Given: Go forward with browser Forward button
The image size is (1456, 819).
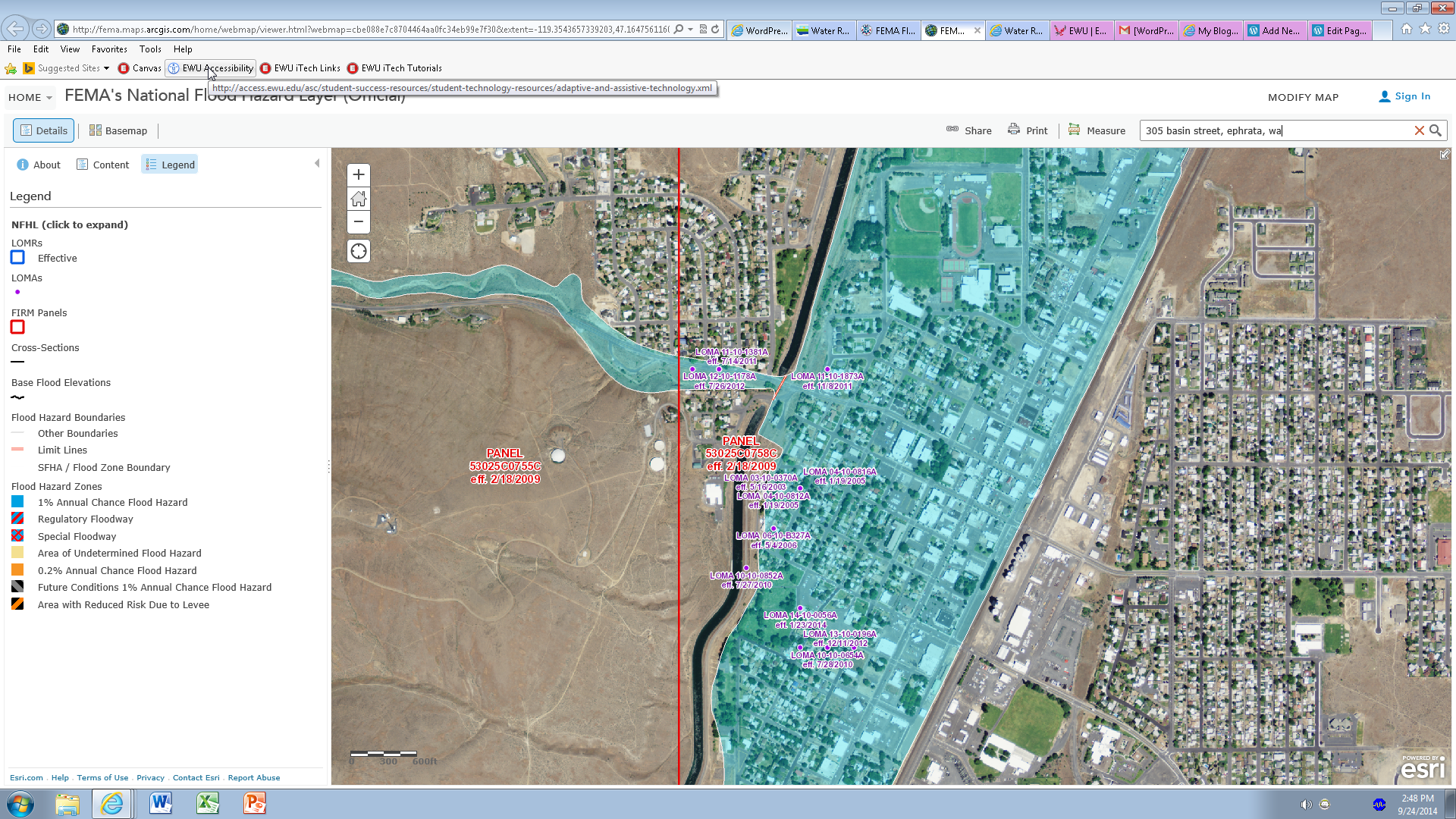Looking at the screenshot, I should click(x=42, y=29).
